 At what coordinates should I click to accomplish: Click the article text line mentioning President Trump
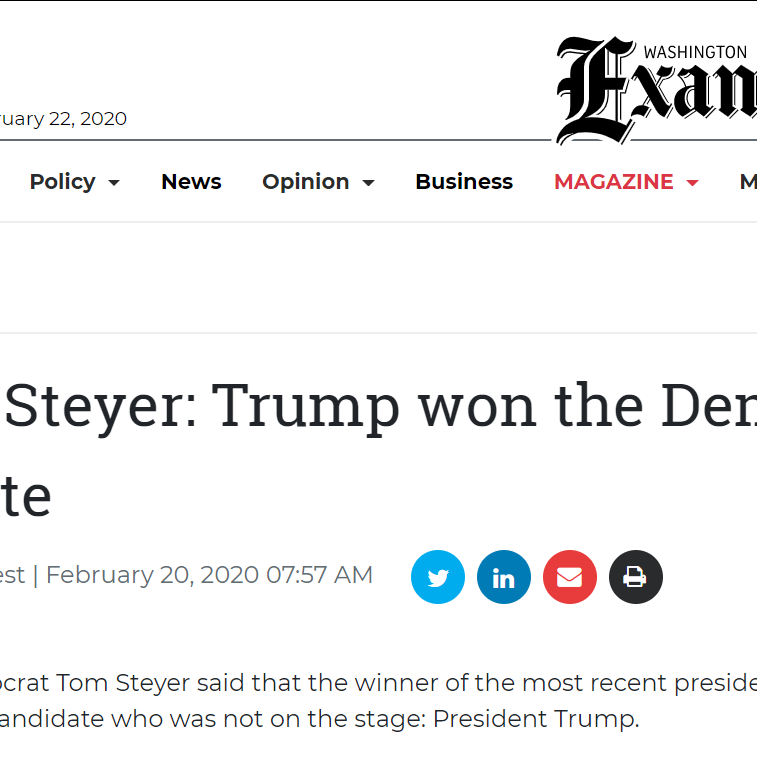coord(320,719)
